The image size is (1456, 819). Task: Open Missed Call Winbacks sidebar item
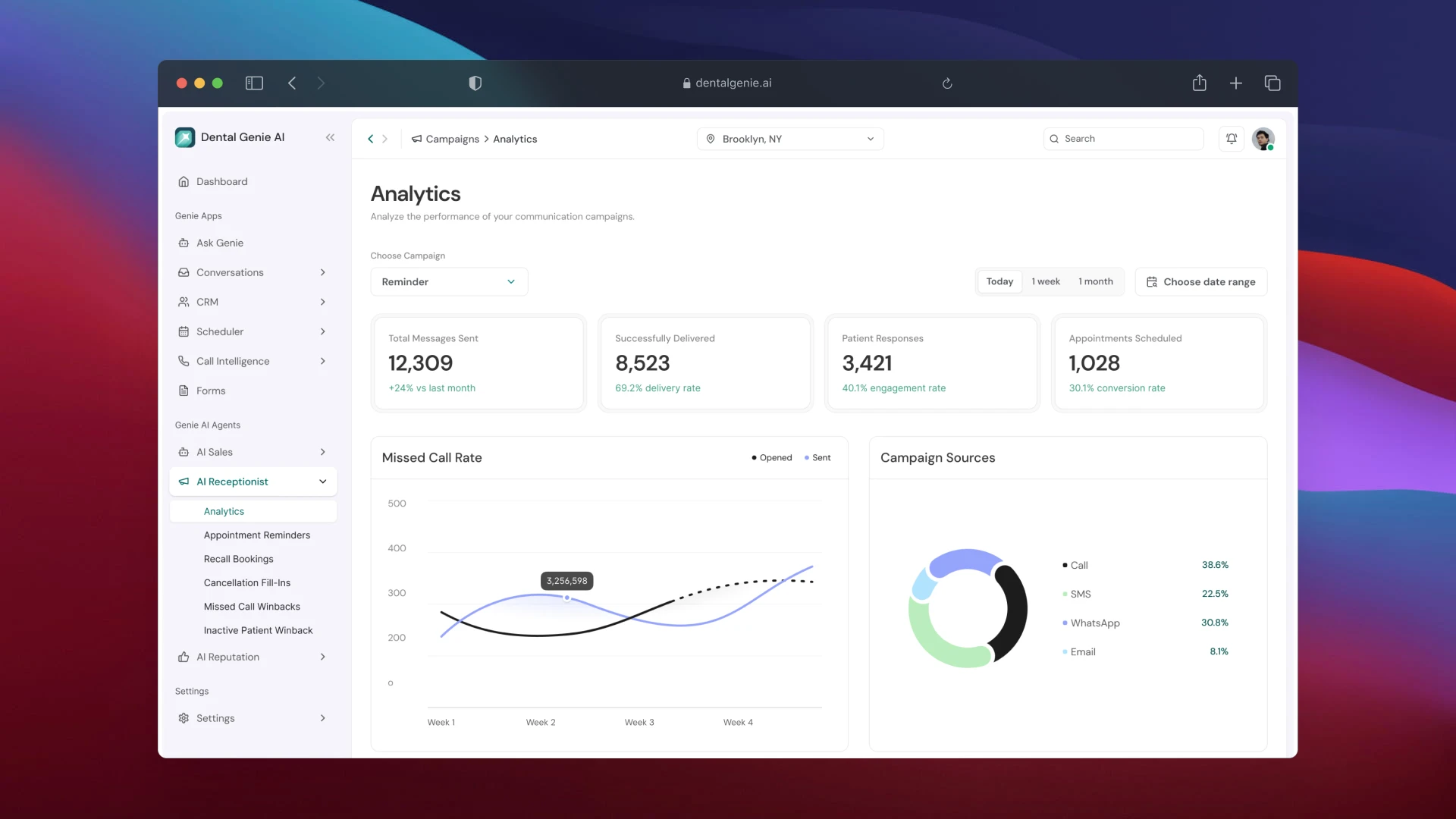tap(252, 607)
